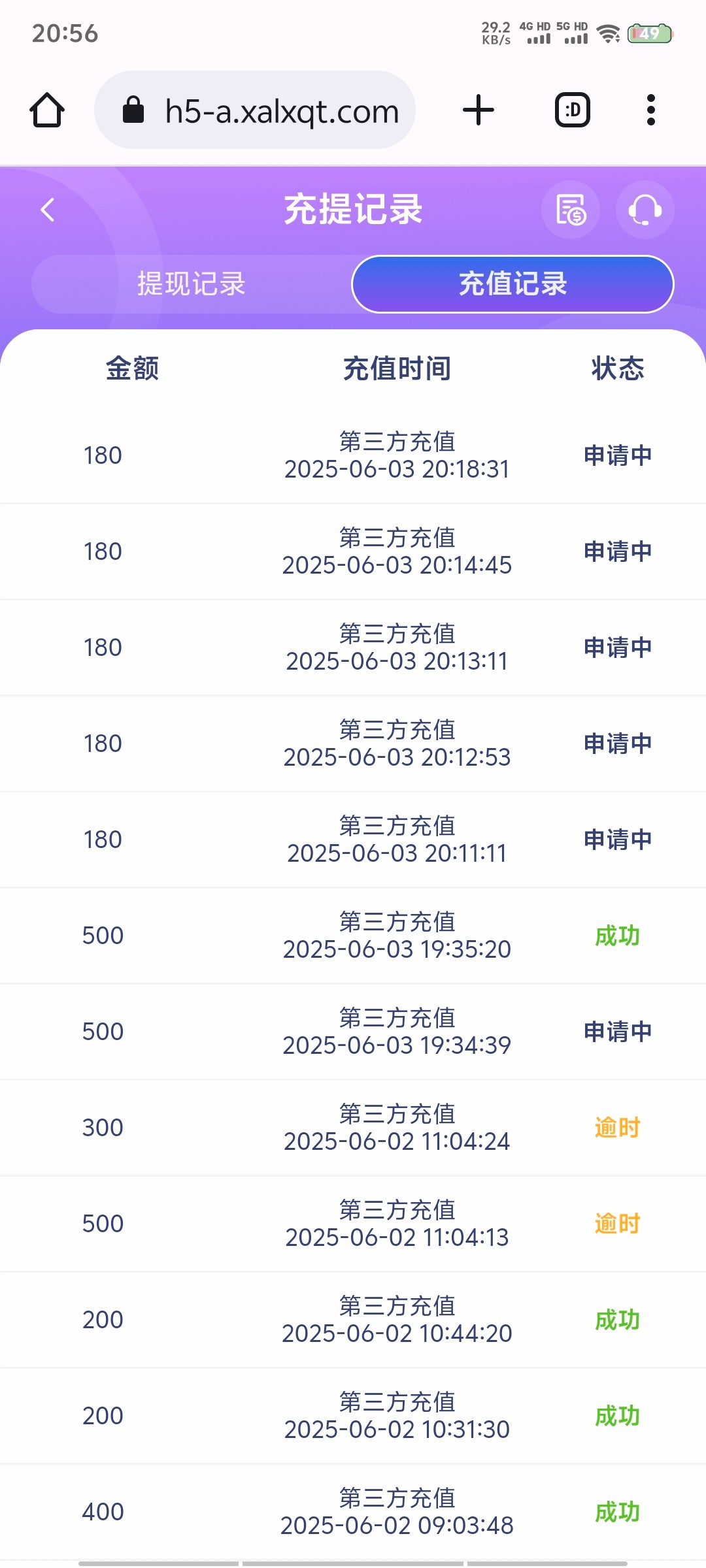
Task: Tap the lock icon in address bar
Action: point(133,110)
